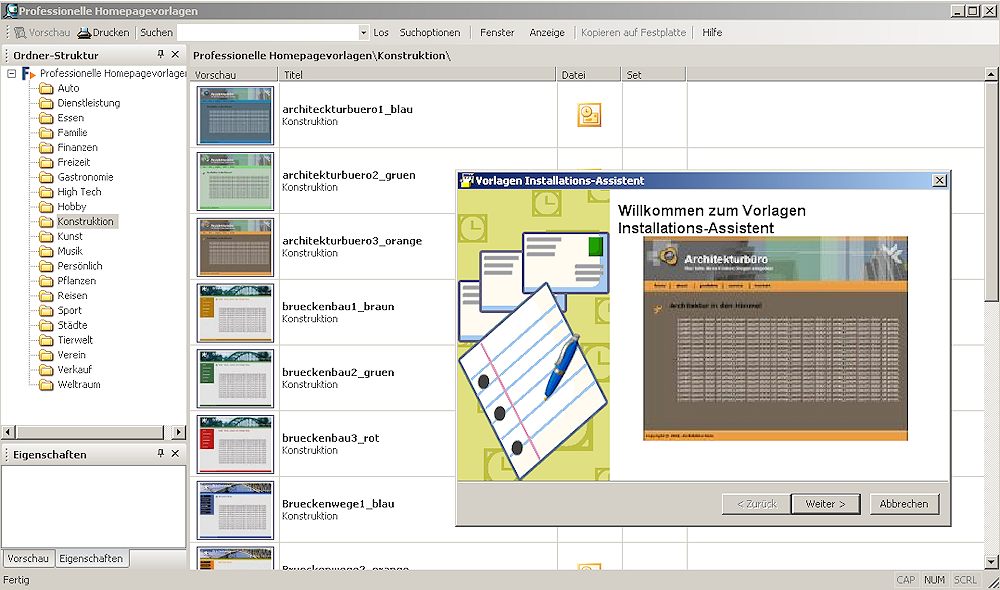Select the Hobby folder icon
Viewport: 1000px width, 590px height.
45,207
